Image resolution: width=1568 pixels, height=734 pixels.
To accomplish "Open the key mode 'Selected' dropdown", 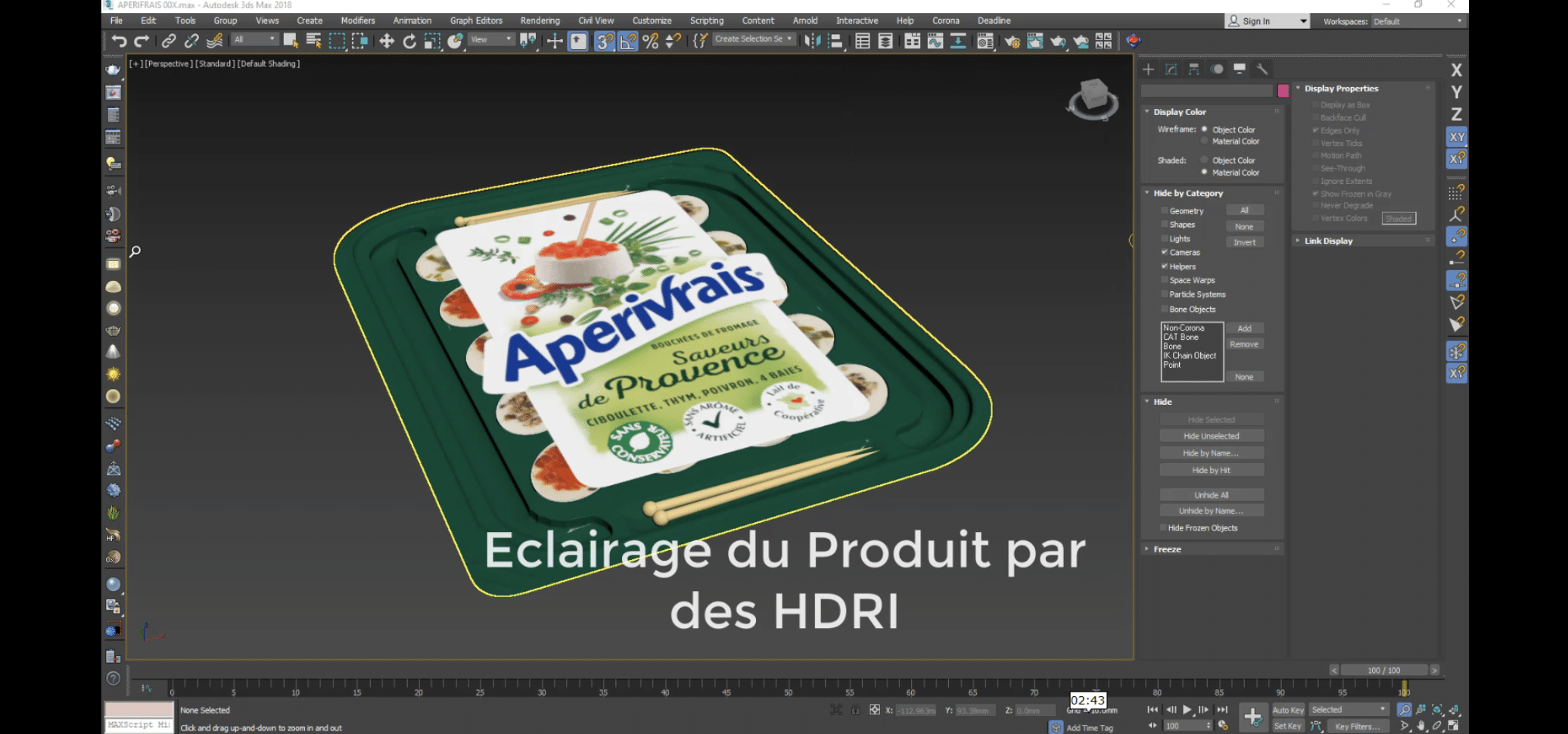I will (1349, 710).
